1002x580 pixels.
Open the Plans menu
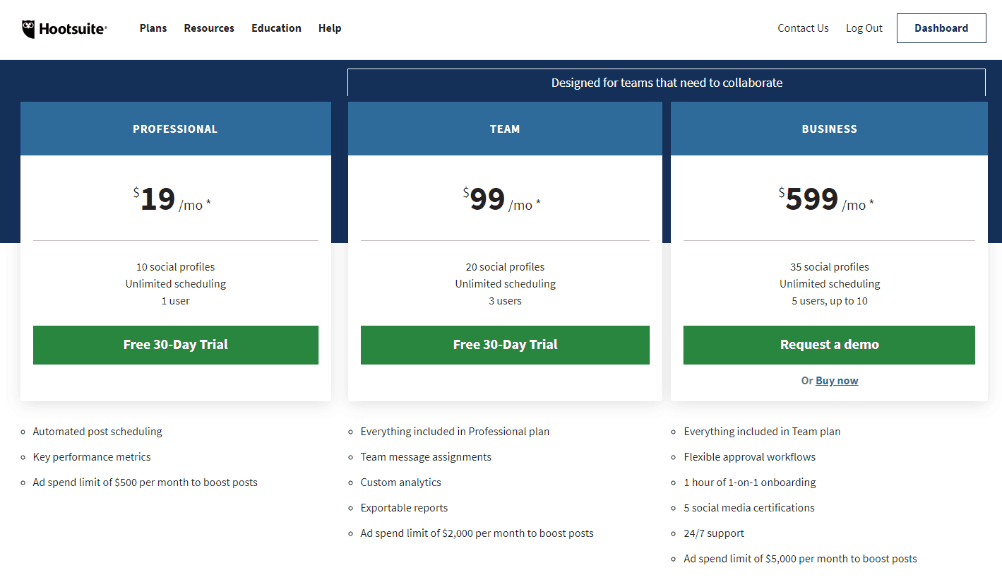tap(153, 28)
